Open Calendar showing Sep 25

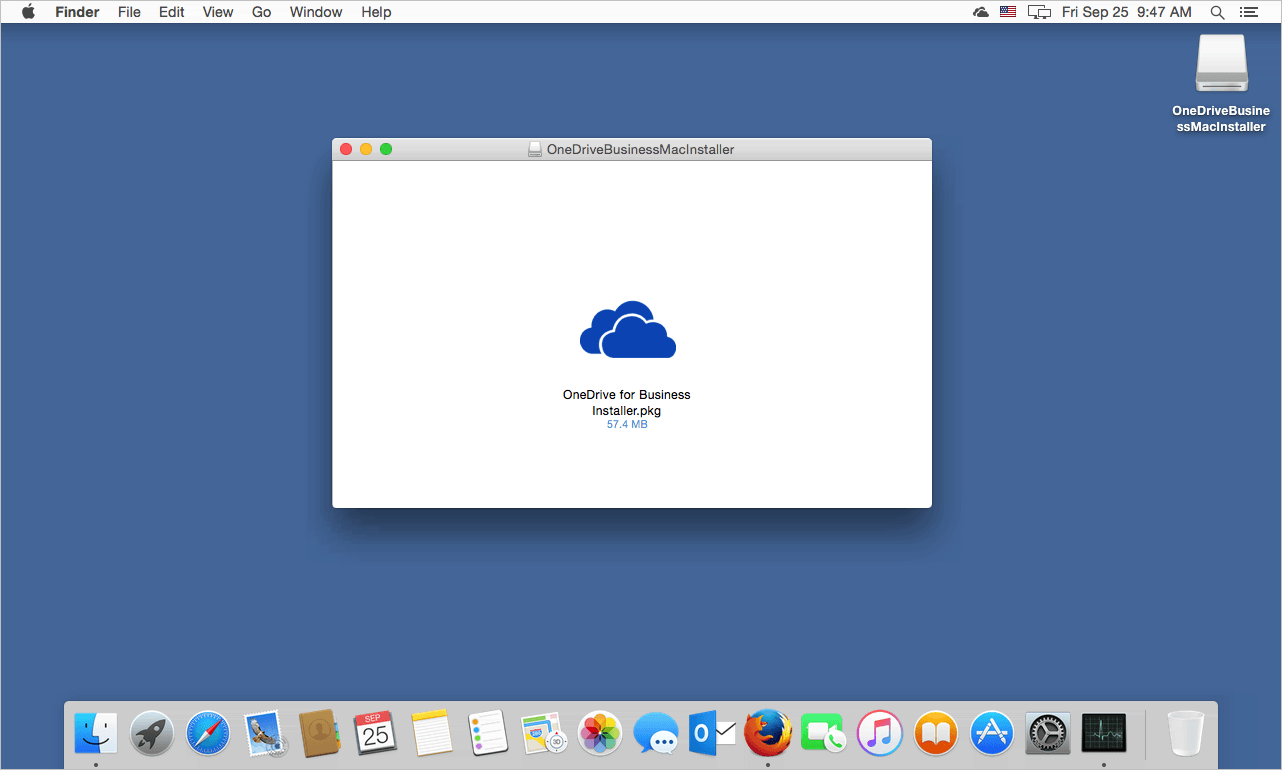[376, 734]
